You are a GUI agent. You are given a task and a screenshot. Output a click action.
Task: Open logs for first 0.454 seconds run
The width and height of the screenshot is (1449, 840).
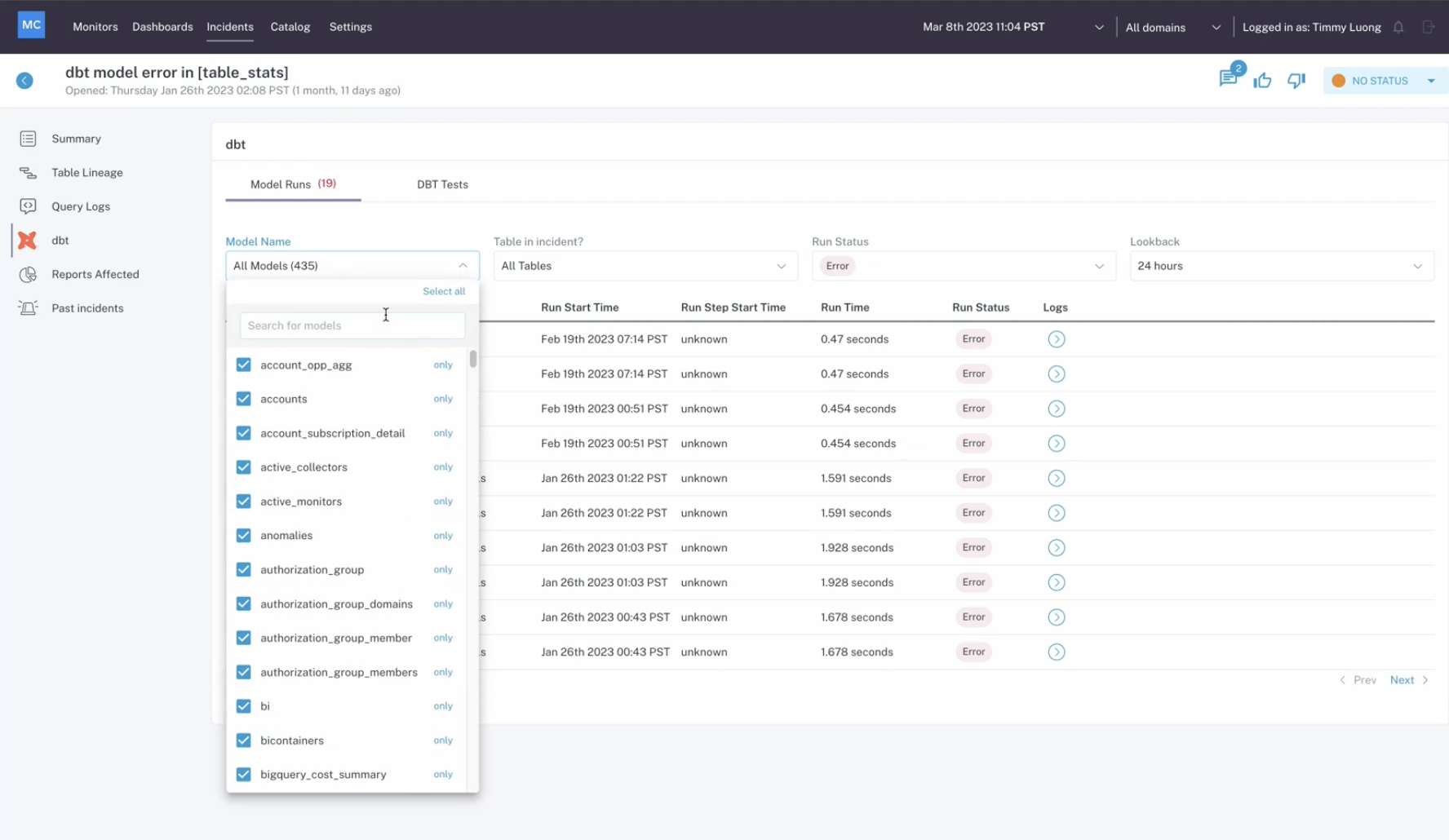tap(1056, 409)
